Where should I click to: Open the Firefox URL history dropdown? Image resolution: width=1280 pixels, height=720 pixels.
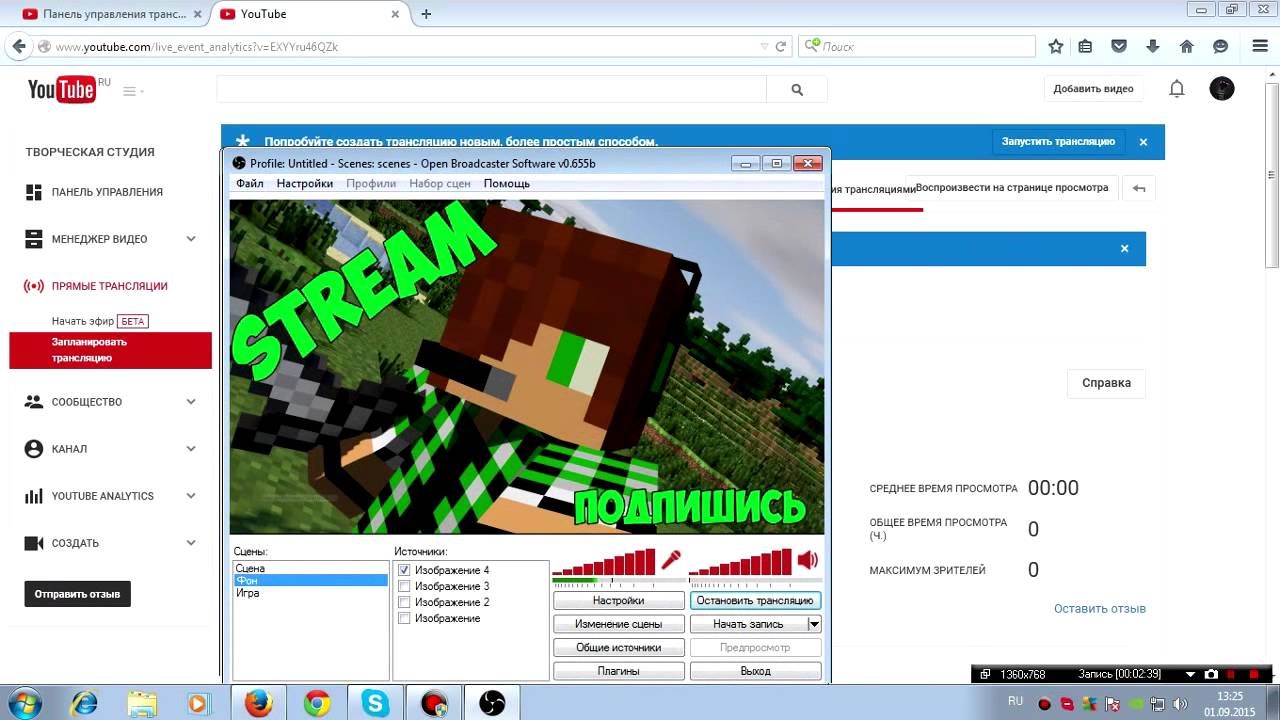(x=765, y=46)
